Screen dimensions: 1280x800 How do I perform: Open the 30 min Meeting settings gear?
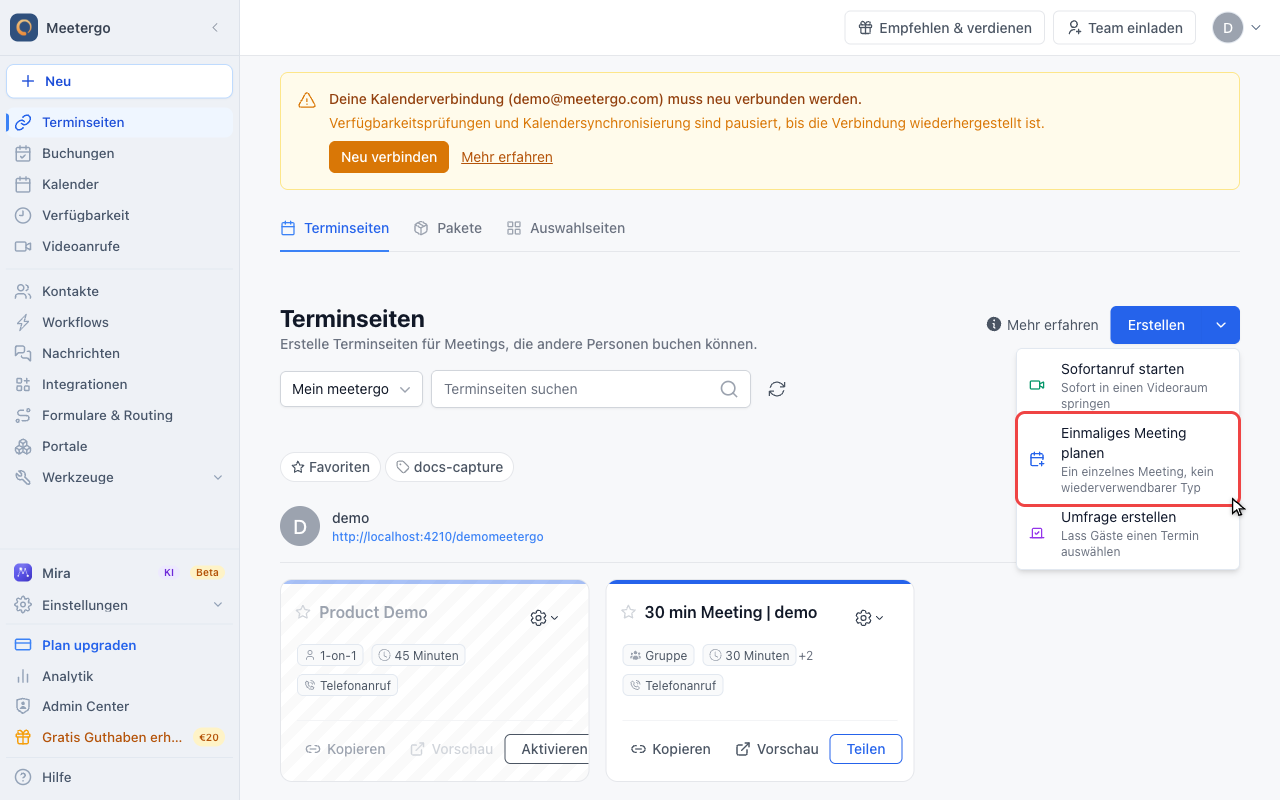[869, 618]
